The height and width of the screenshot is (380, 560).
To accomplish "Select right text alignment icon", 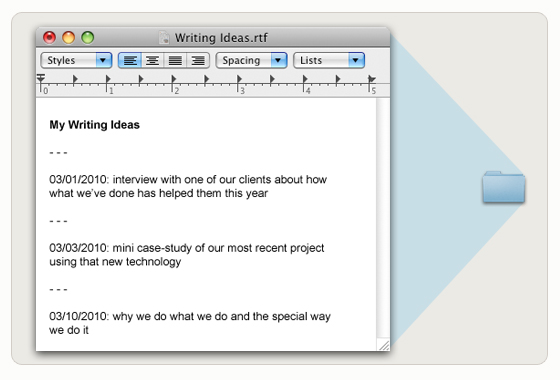I will 198,60.
